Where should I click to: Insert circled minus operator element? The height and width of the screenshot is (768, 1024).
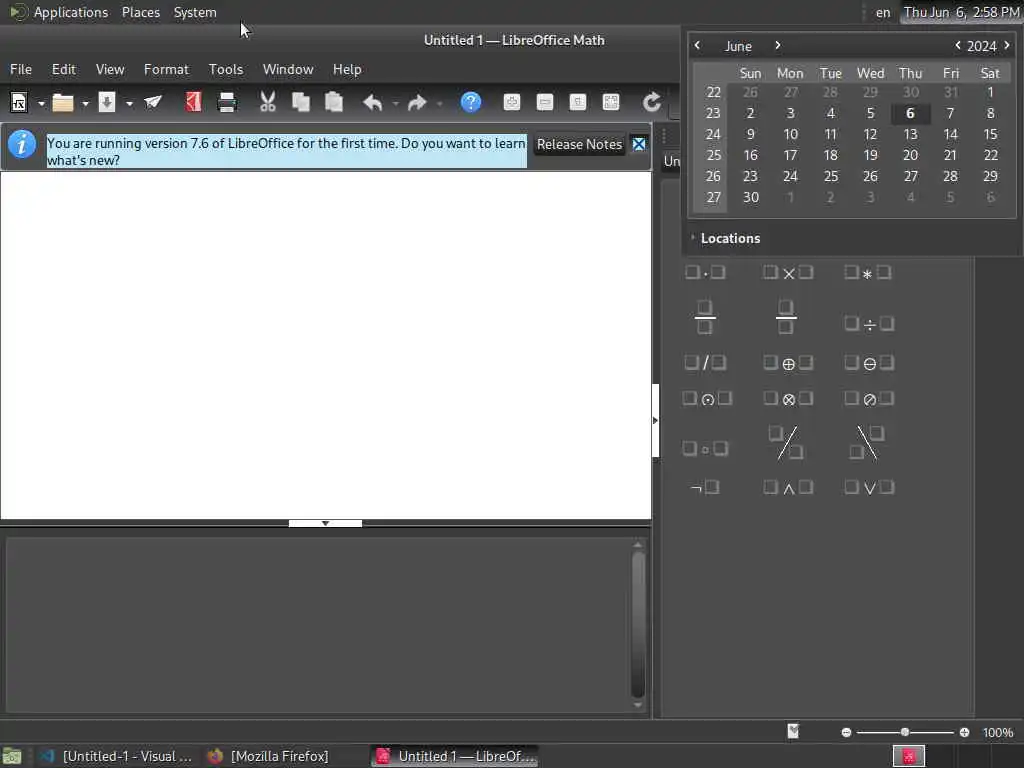pos(869,362)
